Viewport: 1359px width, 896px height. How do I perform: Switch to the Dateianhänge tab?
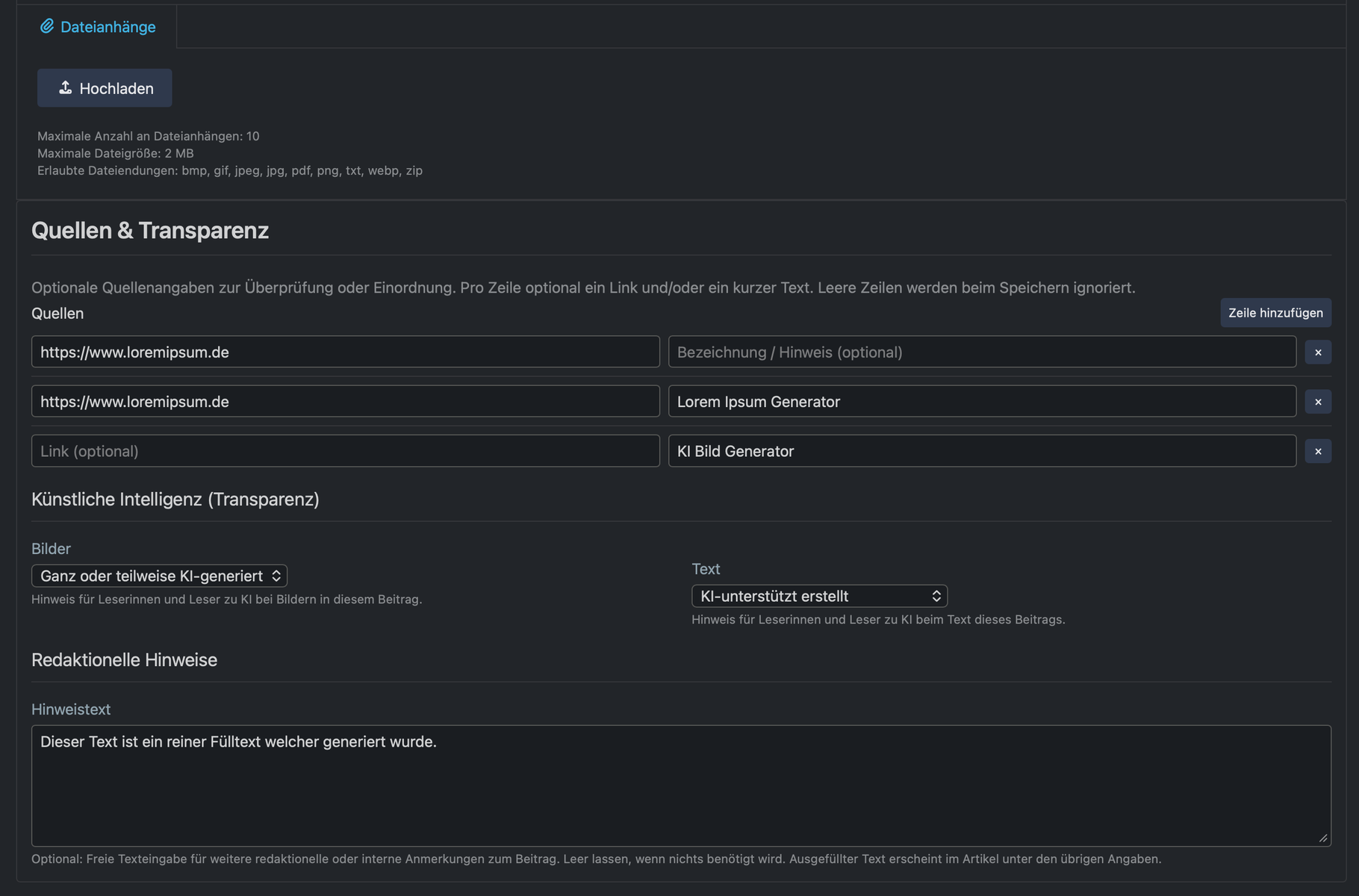pyautogui.click(x=98, y=27)
